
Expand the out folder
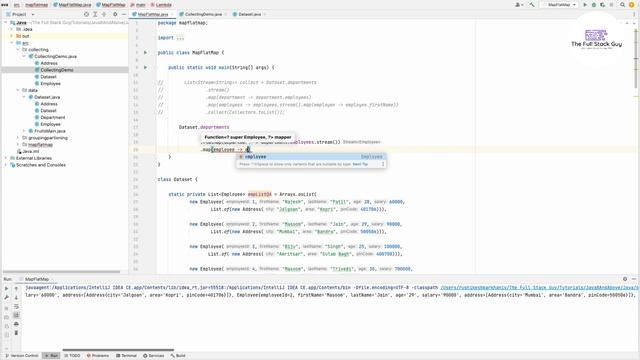pos(12,36)
